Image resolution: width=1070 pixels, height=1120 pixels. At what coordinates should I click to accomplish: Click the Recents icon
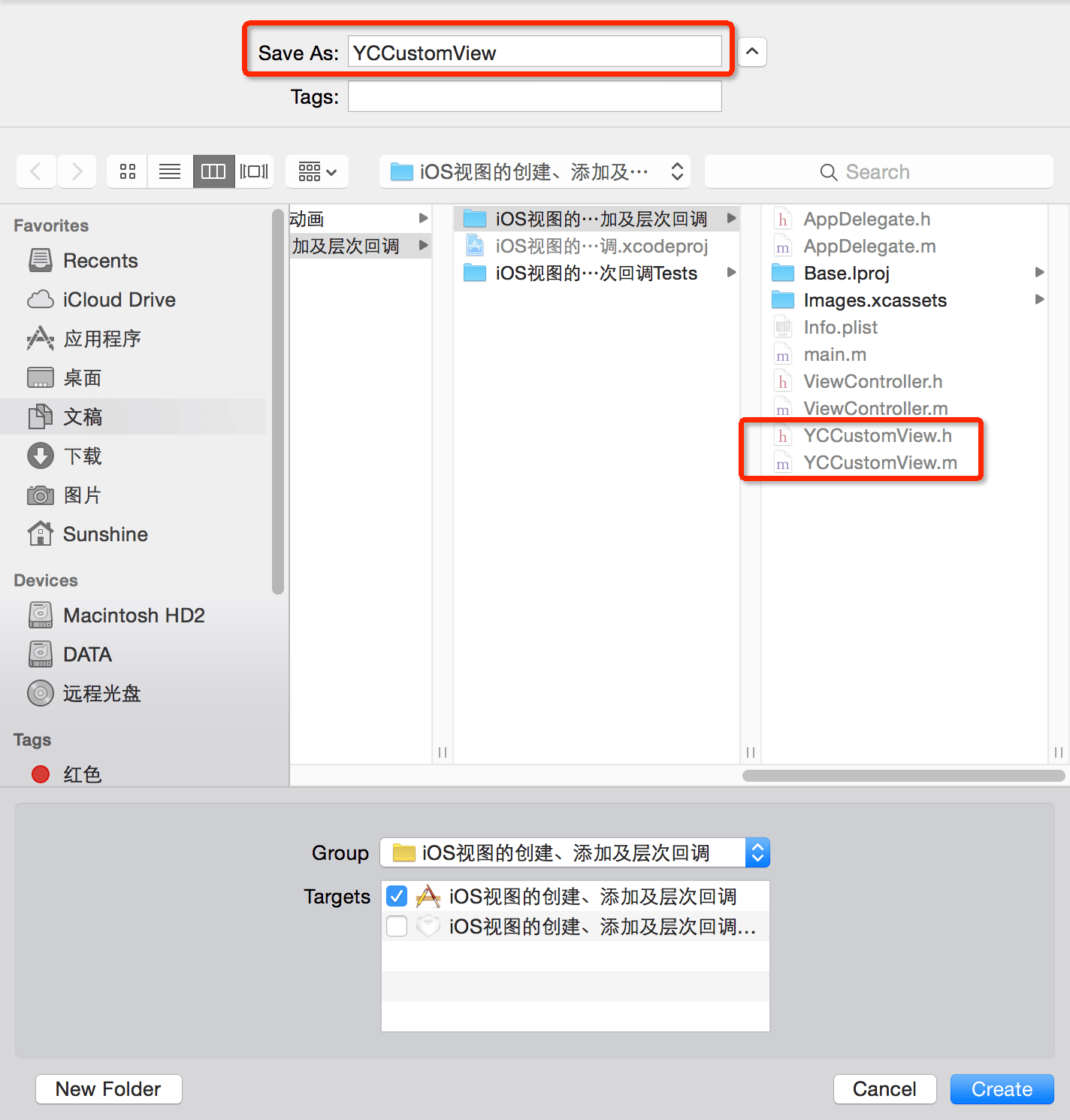[x=41, y=260]
